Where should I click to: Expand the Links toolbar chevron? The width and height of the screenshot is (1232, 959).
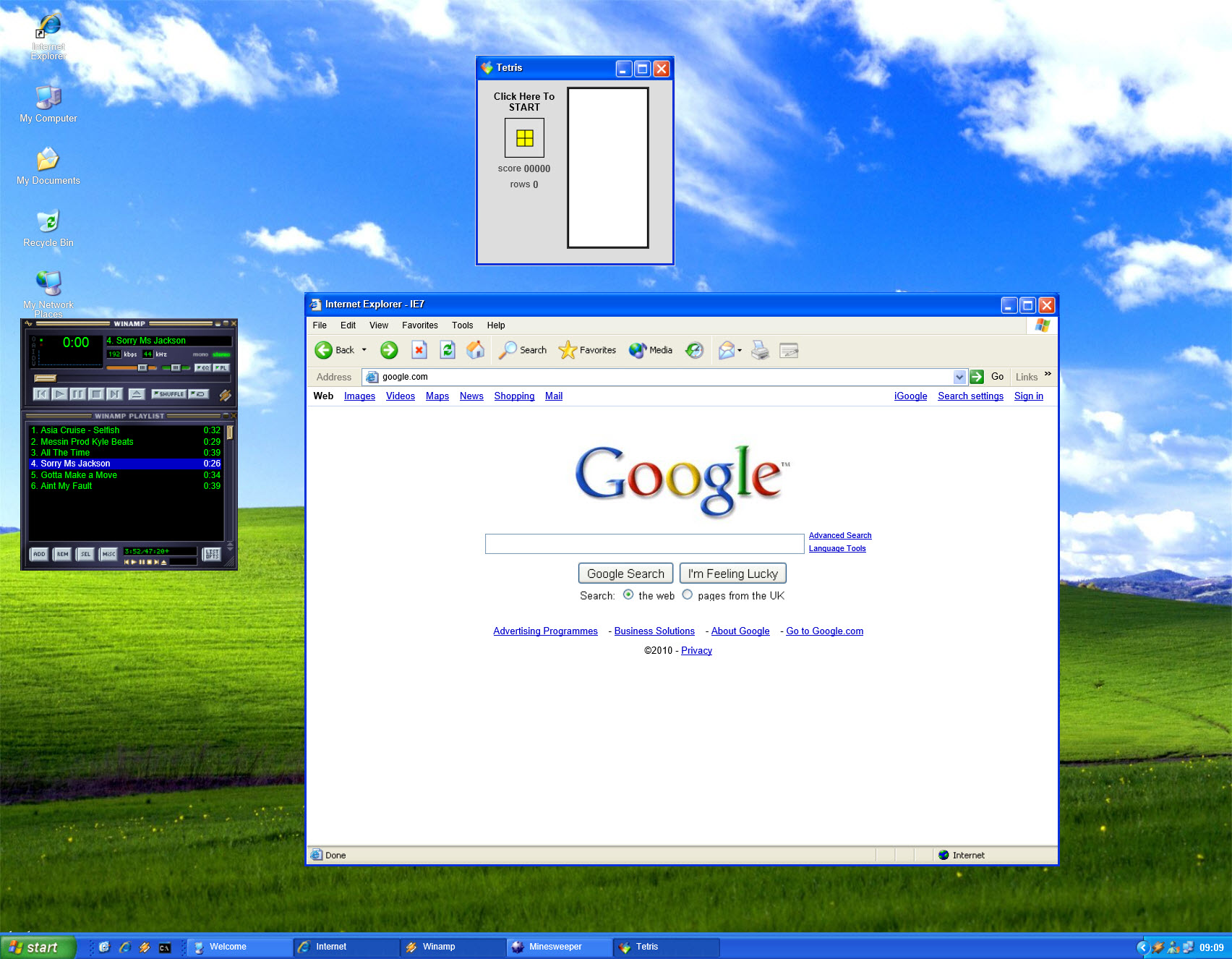coord(1048,374)
